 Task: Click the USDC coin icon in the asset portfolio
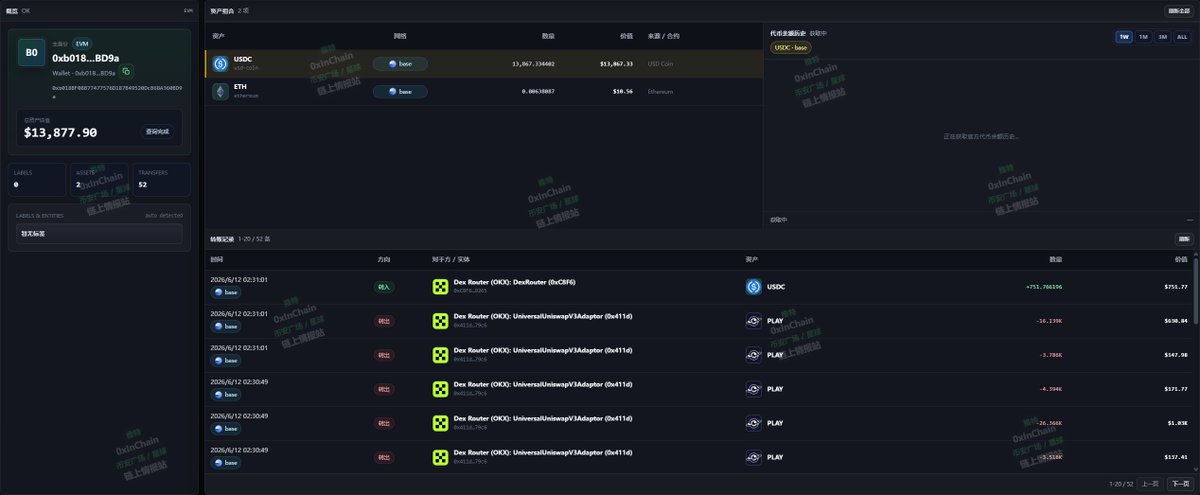click(x=221, y=63)
